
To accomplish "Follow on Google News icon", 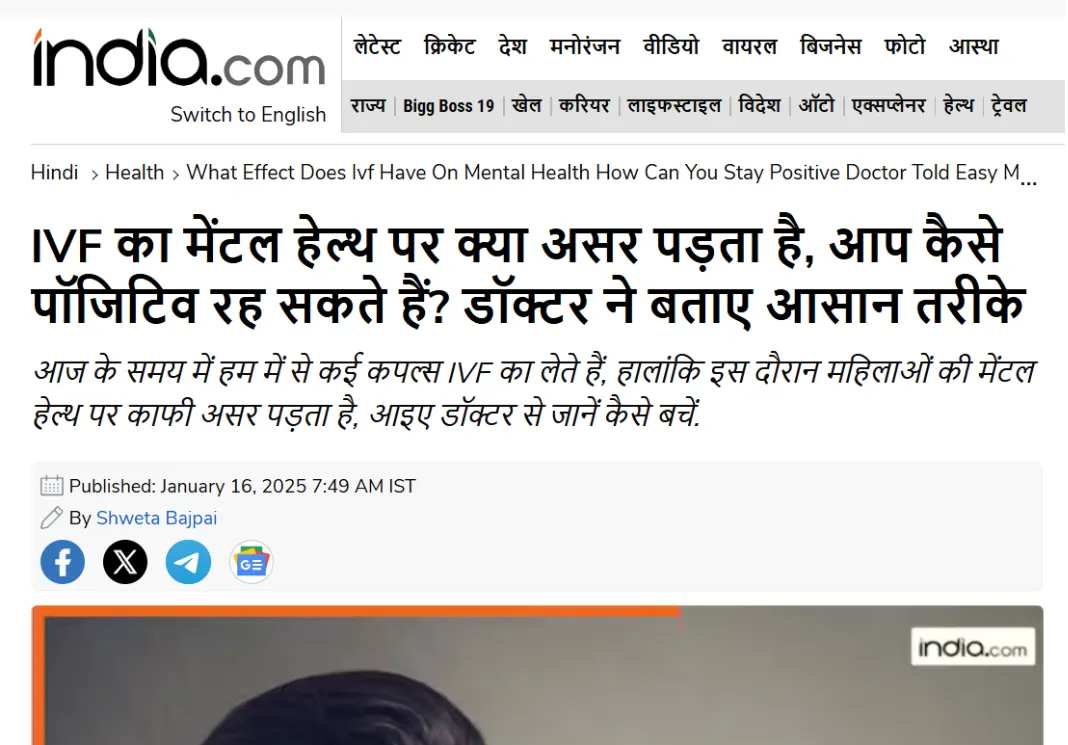I will click(251, 562).
